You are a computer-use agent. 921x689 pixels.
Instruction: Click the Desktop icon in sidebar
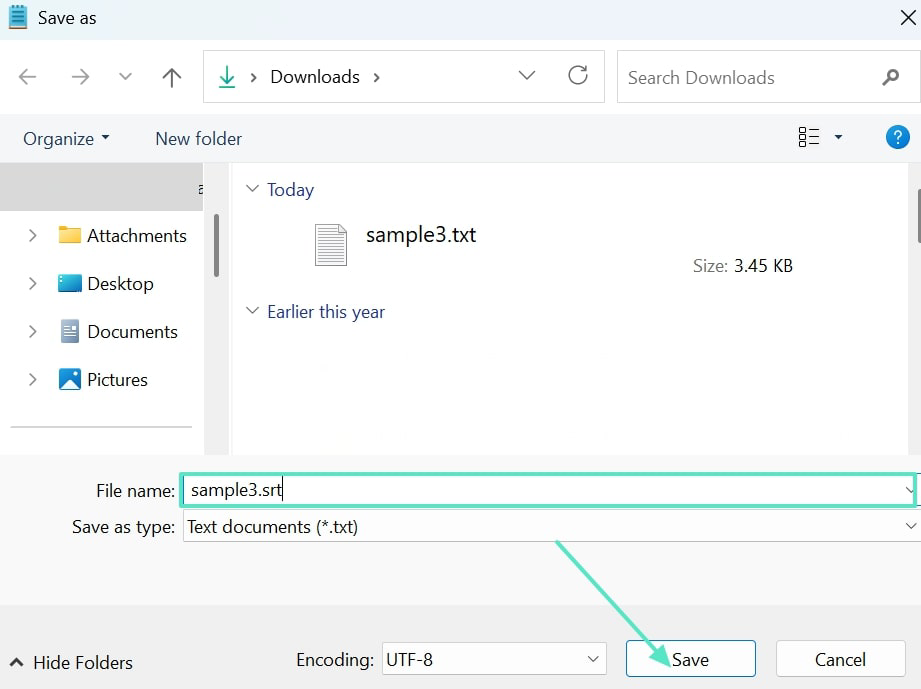(70, 283)
